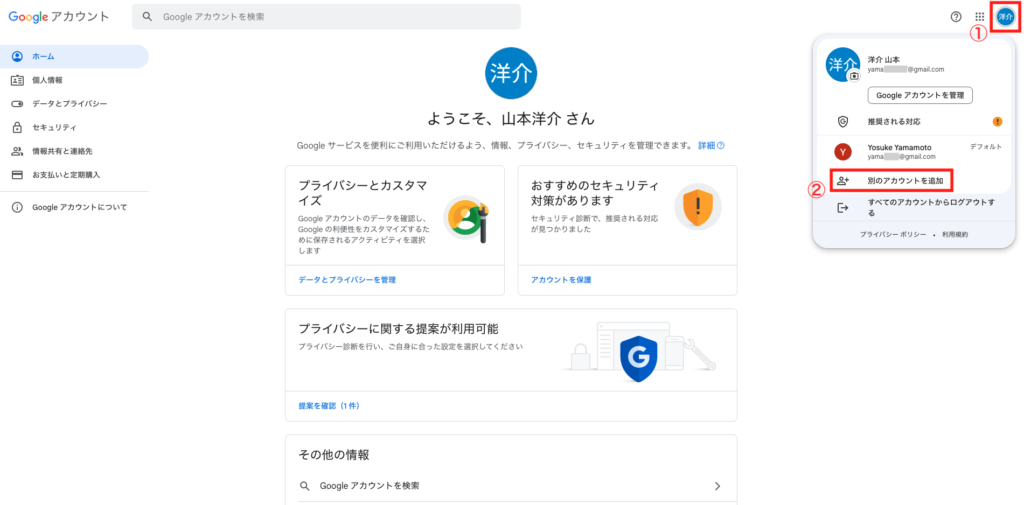
Task: Click the help circle beside 詳細
Action: pyautogui.click(x=721, y=146)
